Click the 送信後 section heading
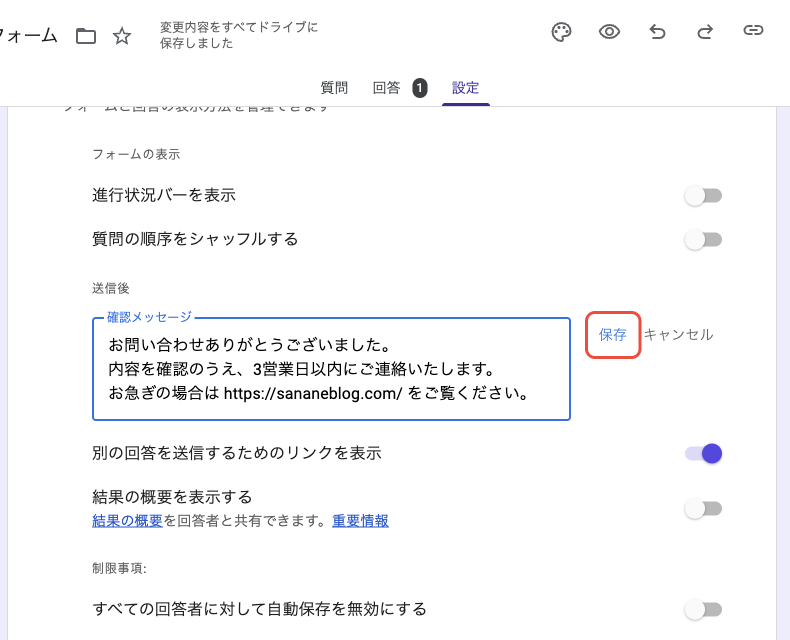This screenshot has height=640, width=790. (111, 288)
